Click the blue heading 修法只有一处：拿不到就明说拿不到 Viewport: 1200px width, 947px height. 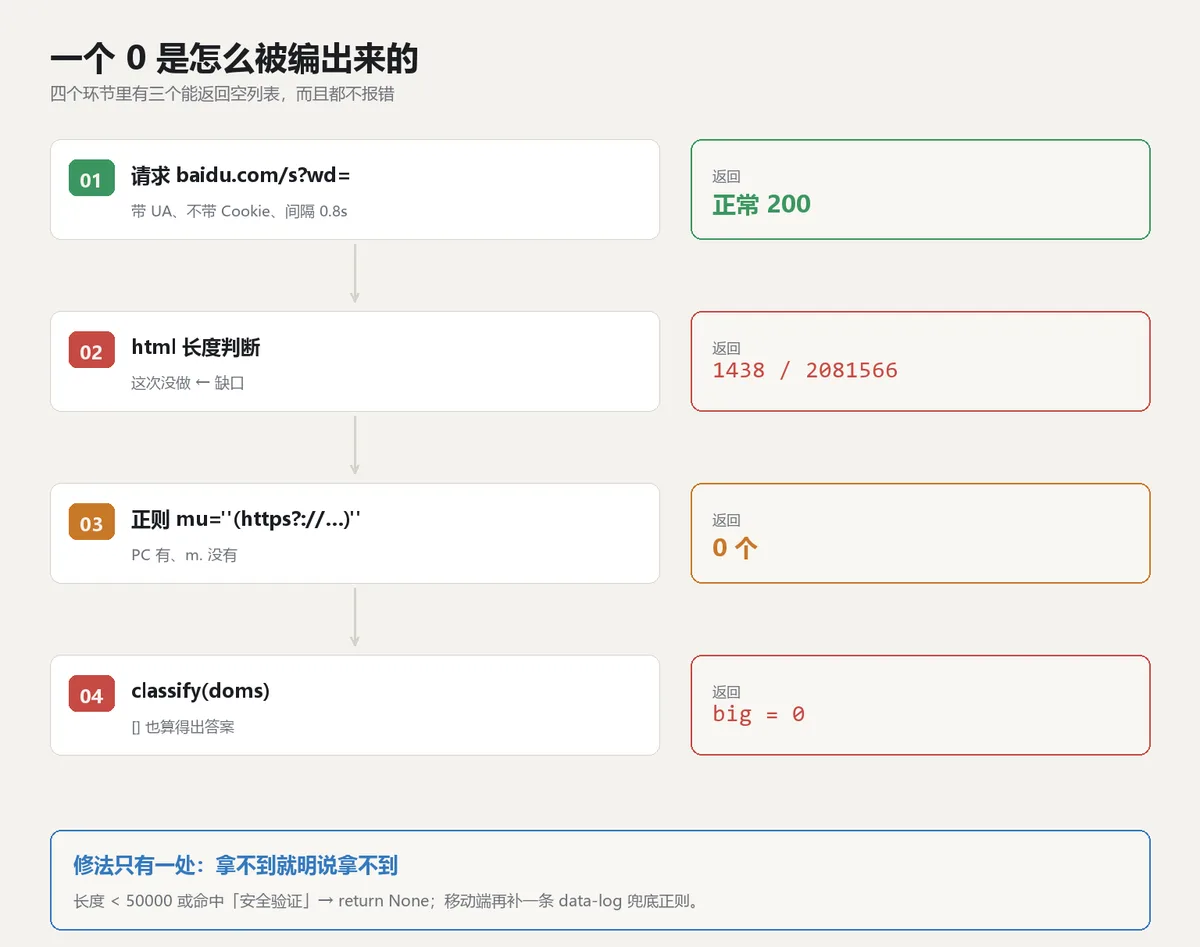pos(236,866)
